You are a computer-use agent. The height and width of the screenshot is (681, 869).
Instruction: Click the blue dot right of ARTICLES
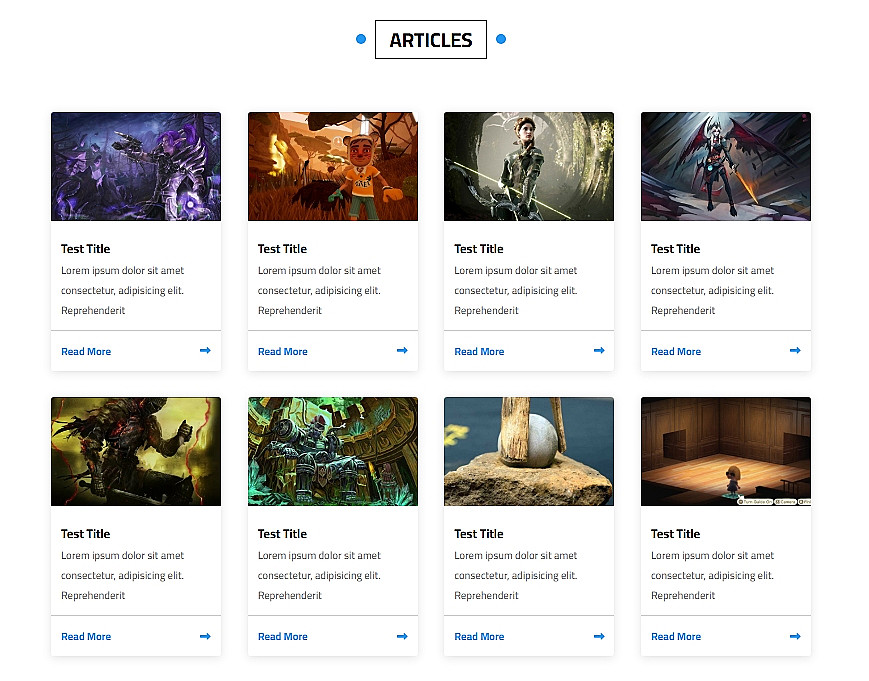[501, 39]
